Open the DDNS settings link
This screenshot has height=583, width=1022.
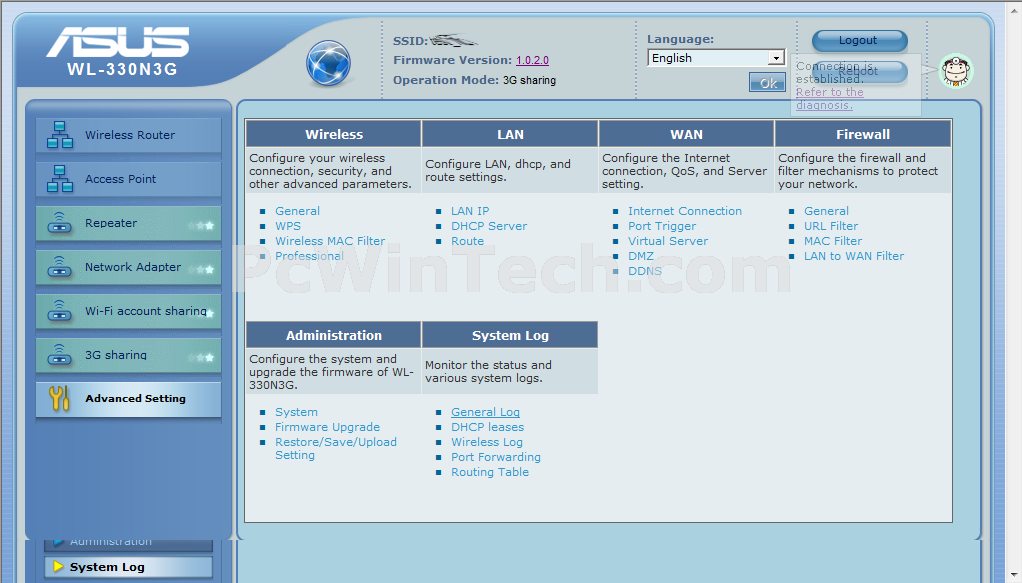(645, 271)
